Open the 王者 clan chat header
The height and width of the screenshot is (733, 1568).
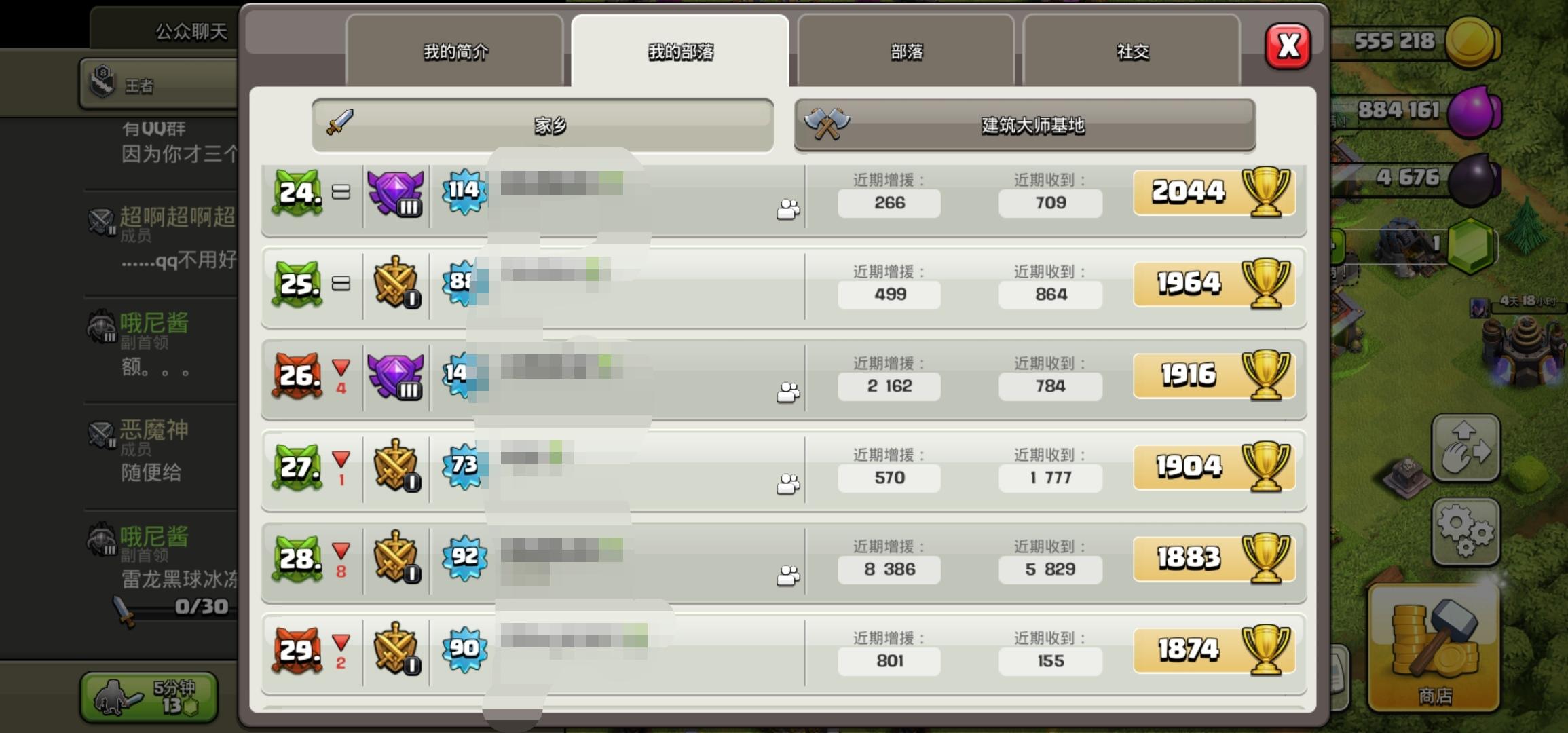(x=158, y=84)
